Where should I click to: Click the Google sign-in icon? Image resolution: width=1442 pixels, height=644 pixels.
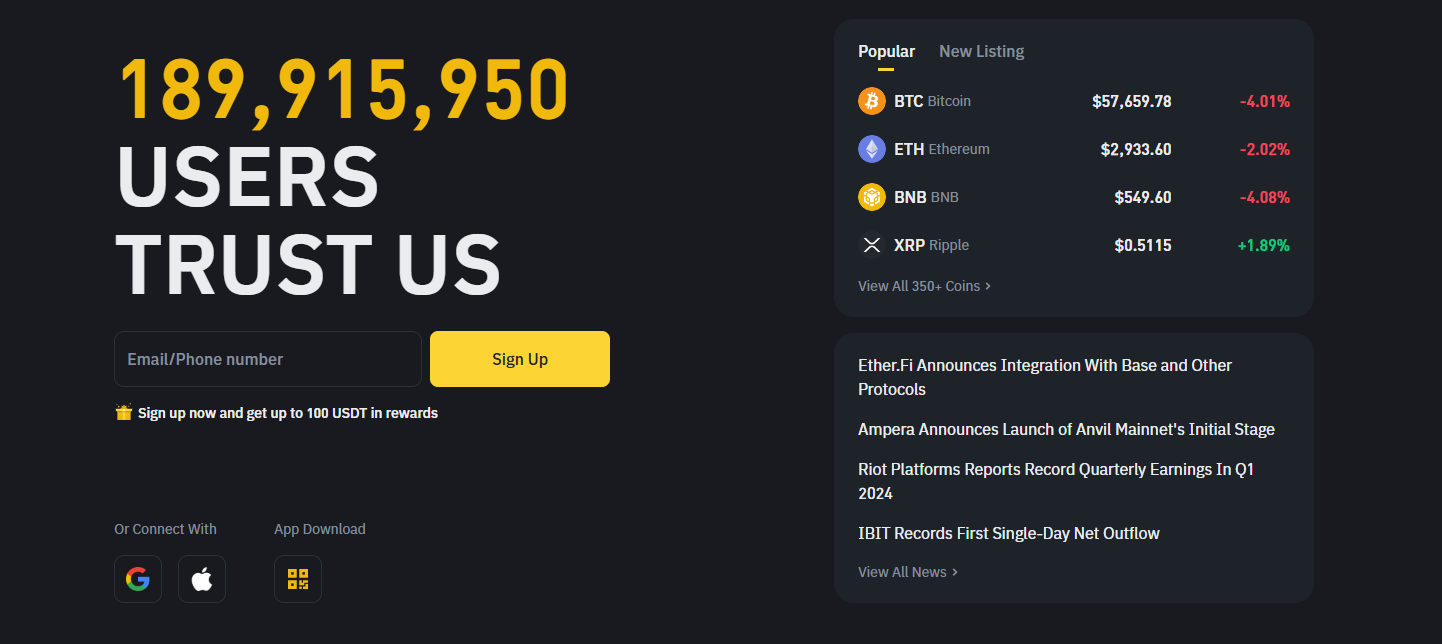click(138, 579)
